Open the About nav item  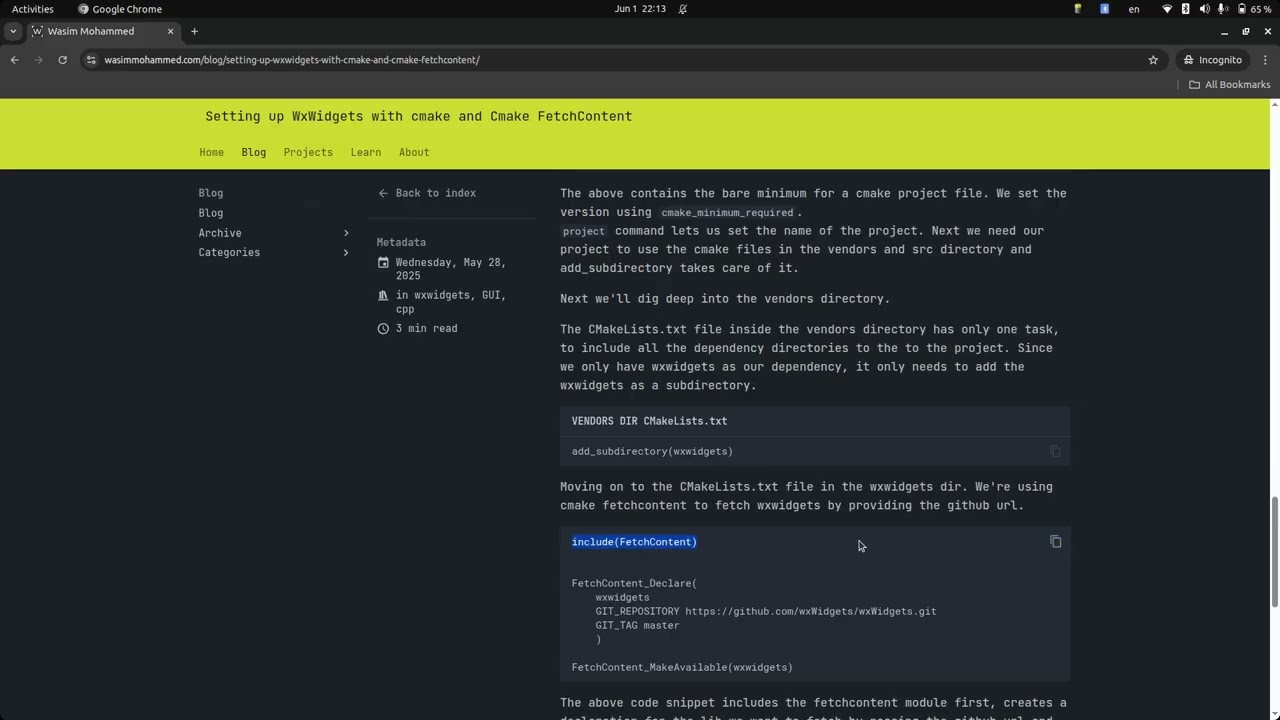(x=414, y=152)
